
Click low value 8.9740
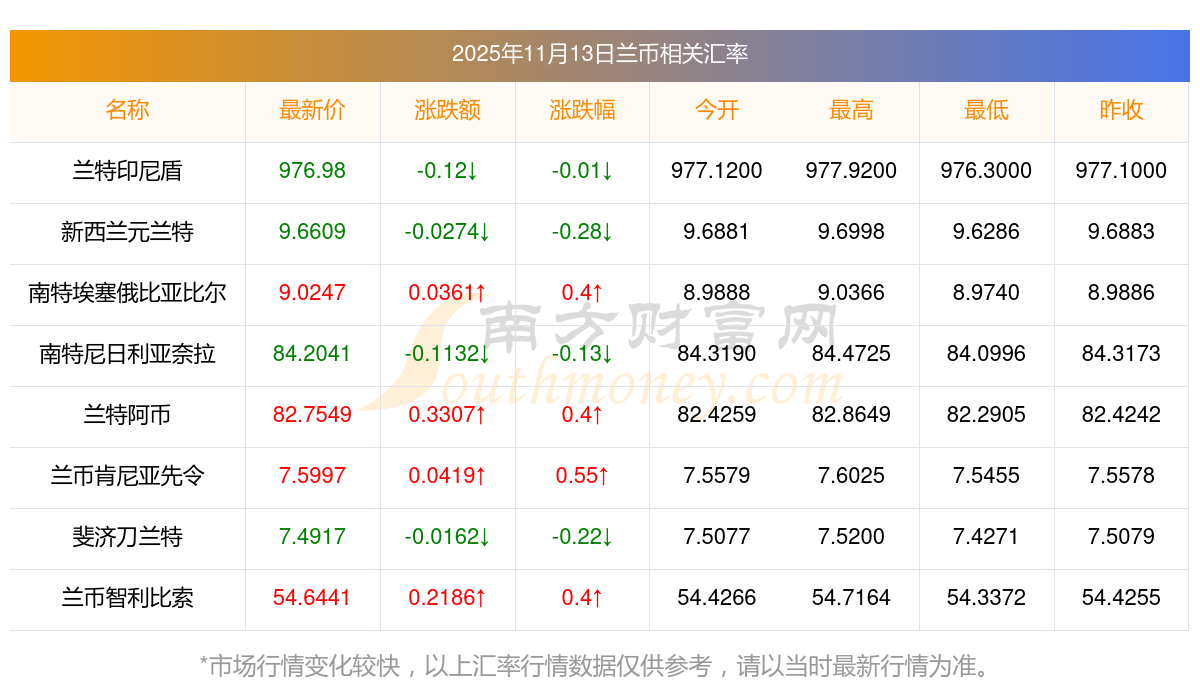[x=986, y=293]
